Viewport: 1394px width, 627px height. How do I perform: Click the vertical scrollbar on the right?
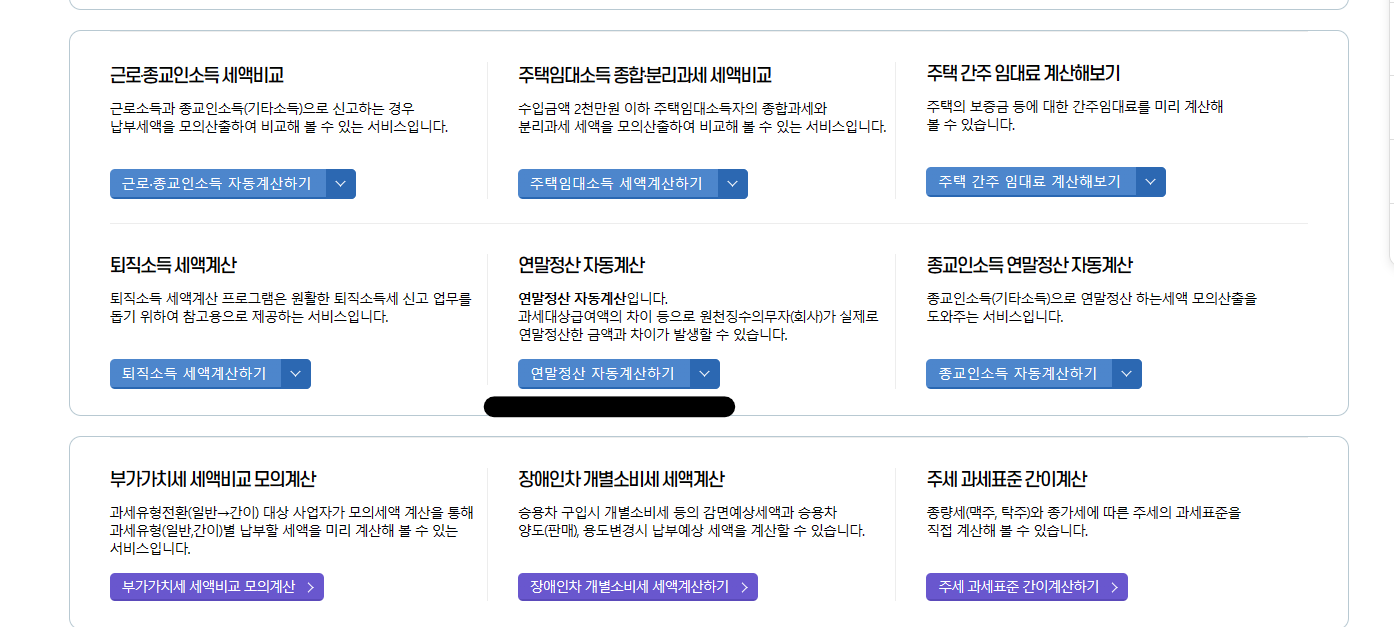pyautogui.click(x=1389, y=70)
